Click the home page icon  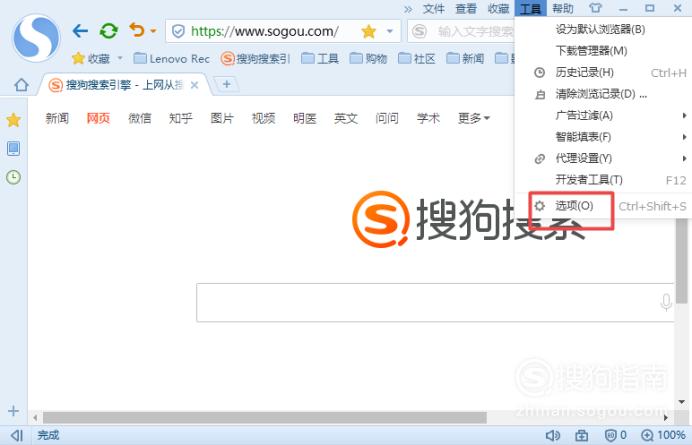[x=21, y=84]
